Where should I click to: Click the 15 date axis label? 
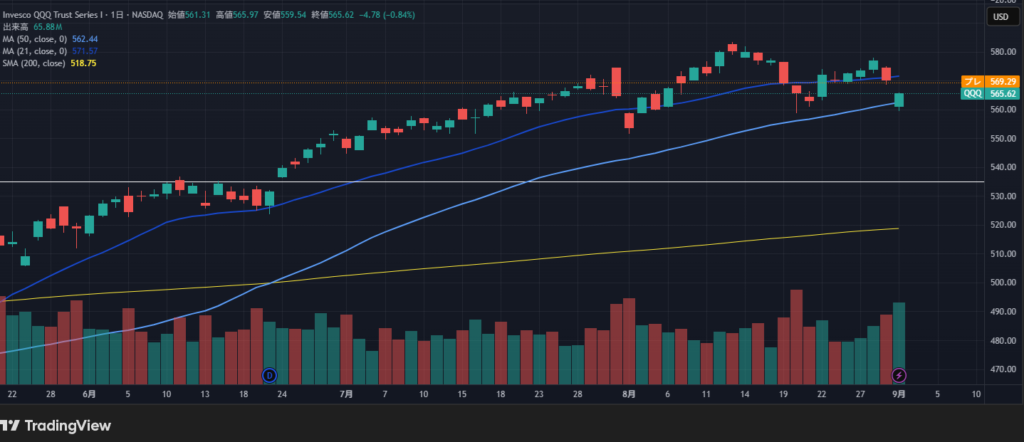pyautogui.click(x=462, y=394)
